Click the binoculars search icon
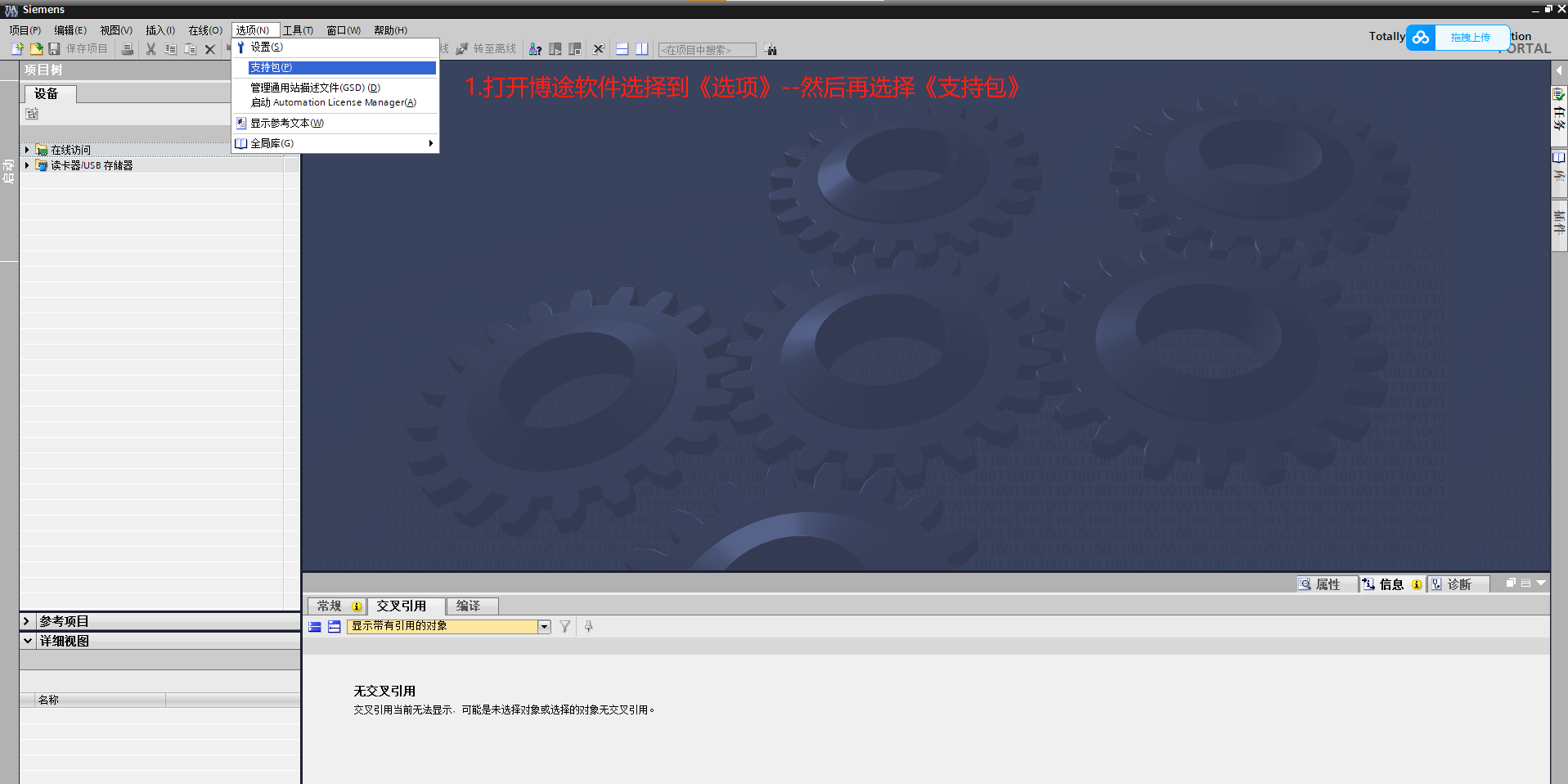 [771, 49]
